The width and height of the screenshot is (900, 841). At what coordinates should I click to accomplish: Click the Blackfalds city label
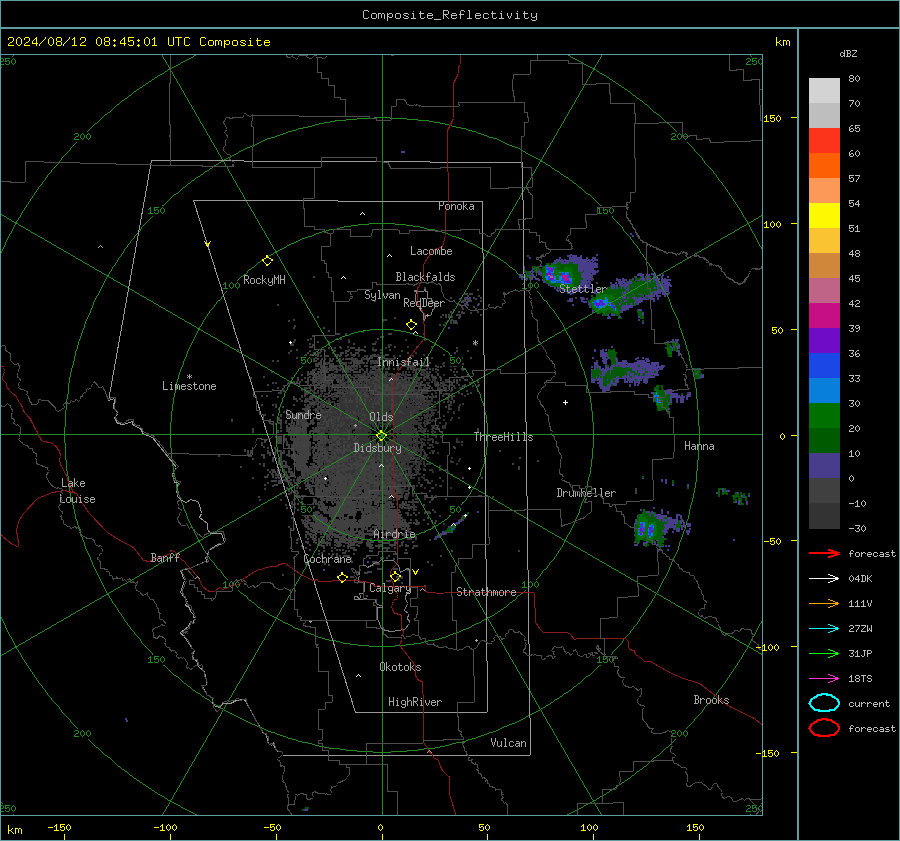[425, 277]
